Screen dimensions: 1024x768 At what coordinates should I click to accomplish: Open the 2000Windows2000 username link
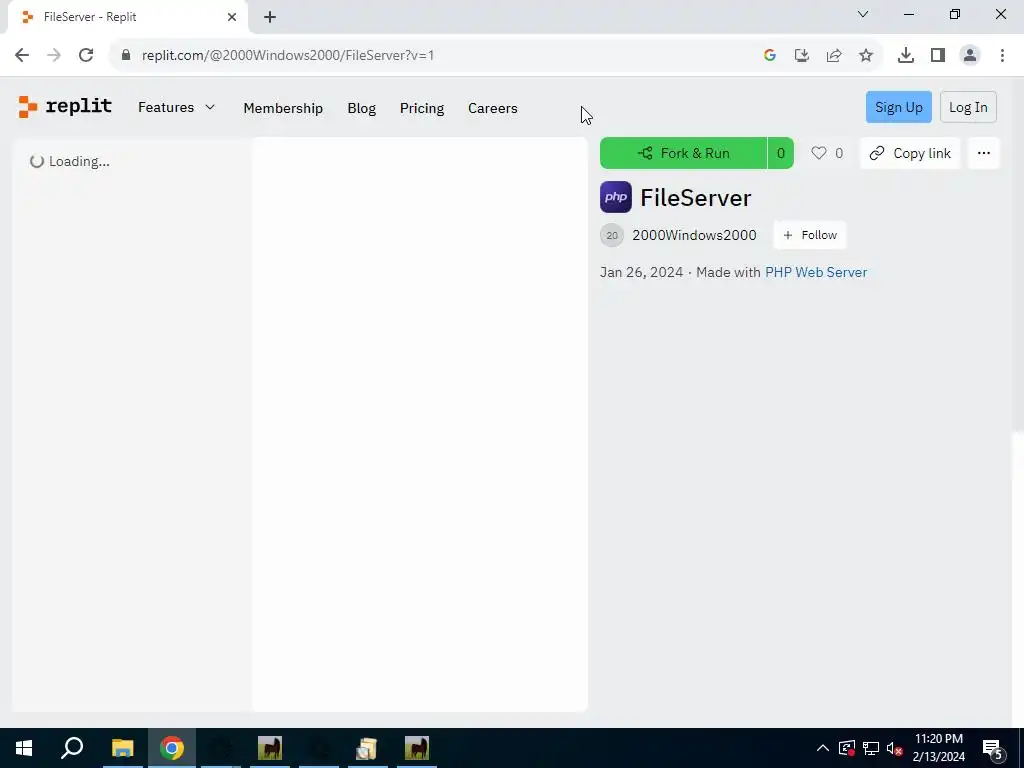(x=694, y=235)
